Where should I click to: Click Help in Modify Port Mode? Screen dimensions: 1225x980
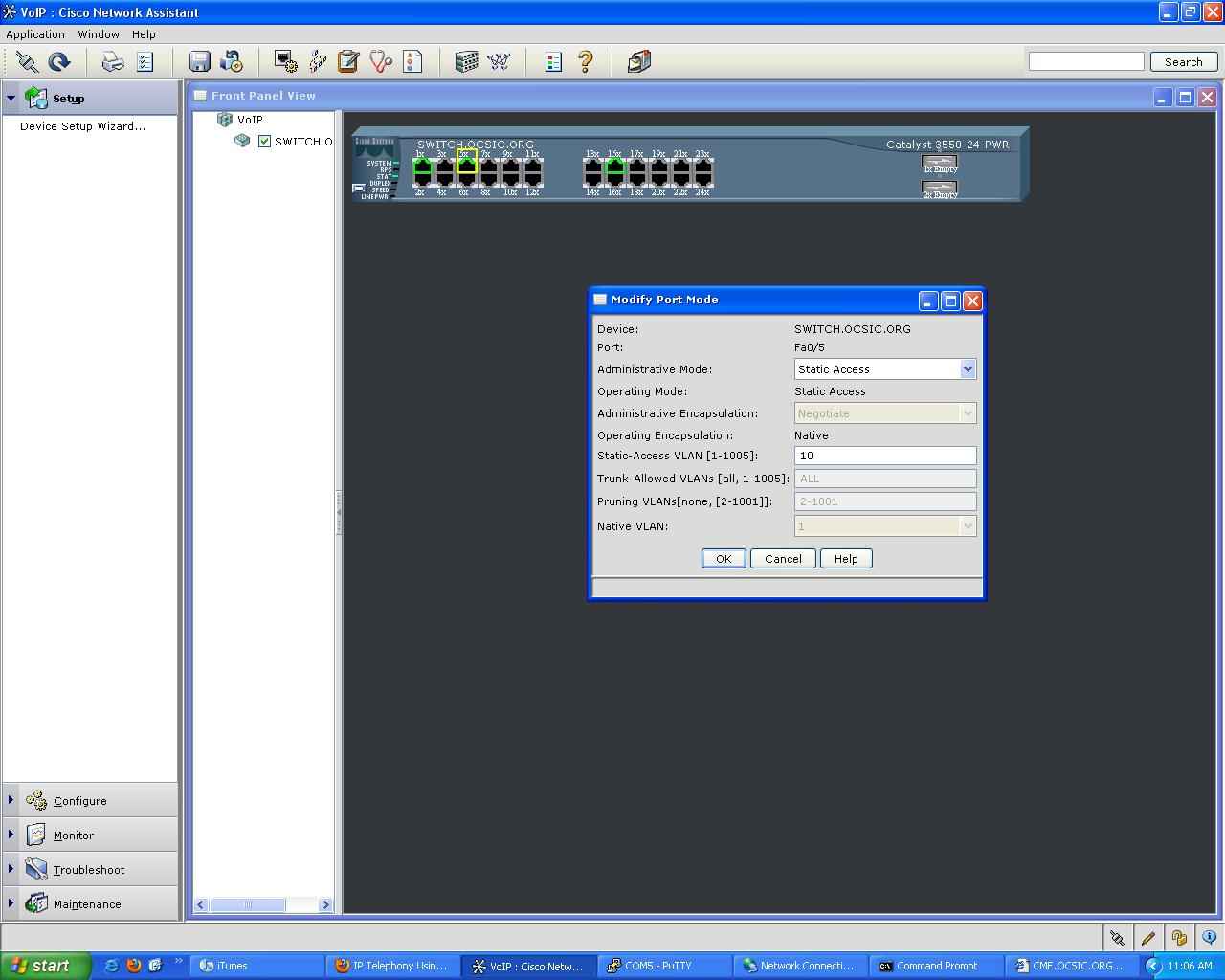click(846, 559)
